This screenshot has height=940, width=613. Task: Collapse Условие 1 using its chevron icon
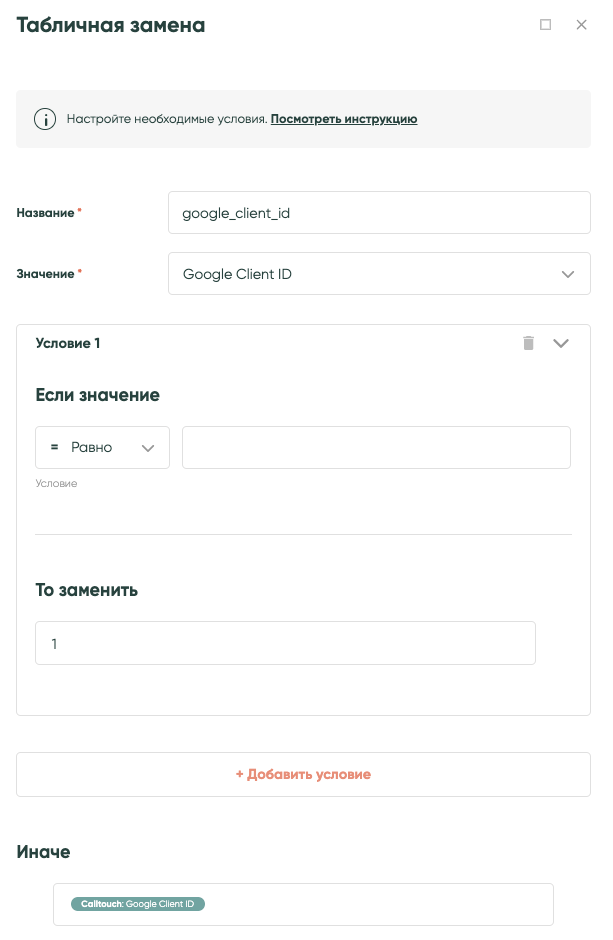(561, 343)
